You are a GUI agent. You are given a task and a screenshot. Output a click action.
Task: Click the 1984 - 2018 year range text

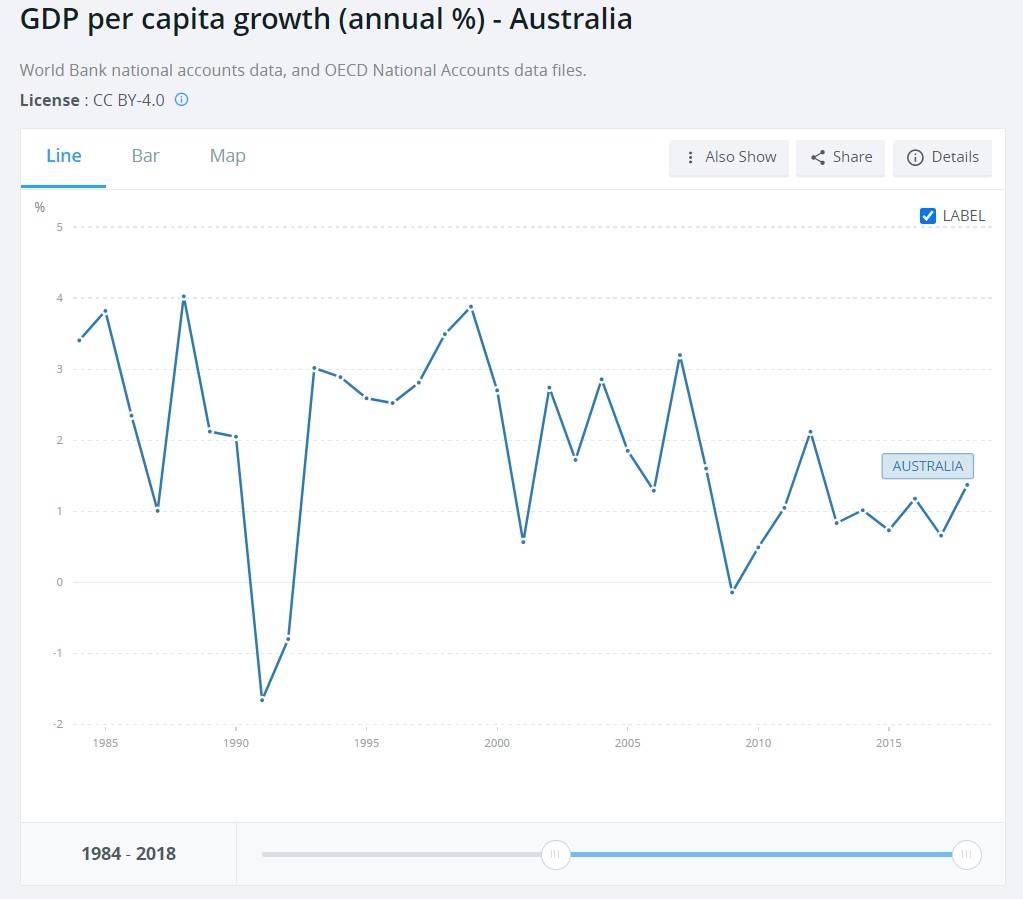coord(128,854)
